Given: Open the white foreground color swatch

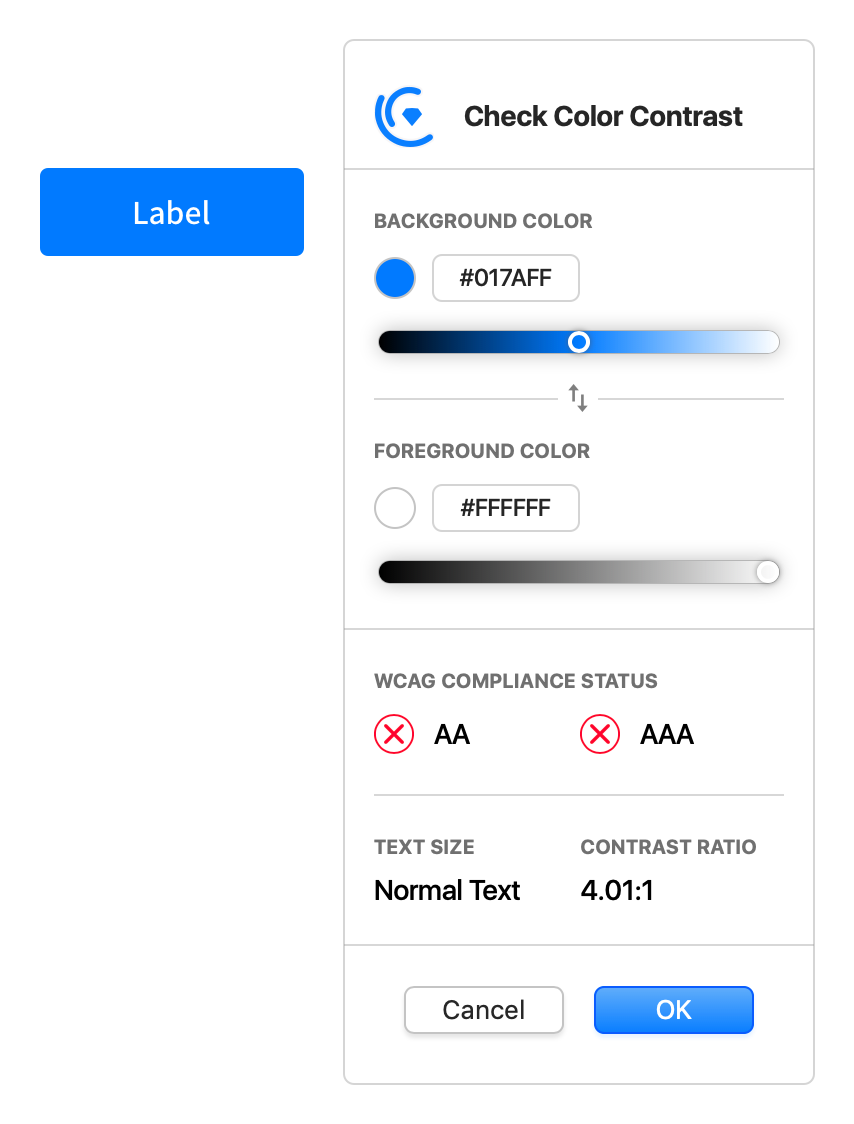Looking at the screenshot, I should 395,508.
